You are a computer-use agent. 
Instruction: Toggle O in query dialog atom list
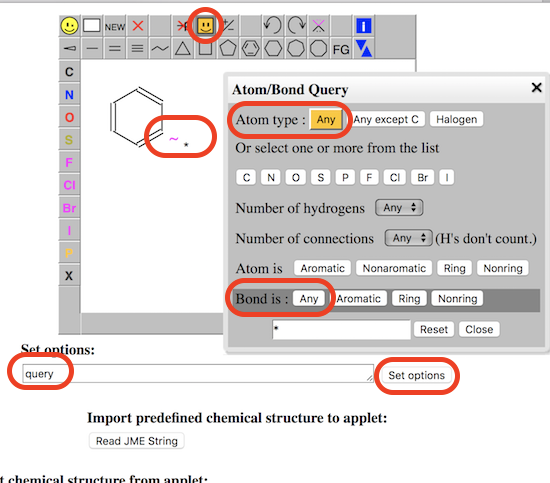pos(296,177)
